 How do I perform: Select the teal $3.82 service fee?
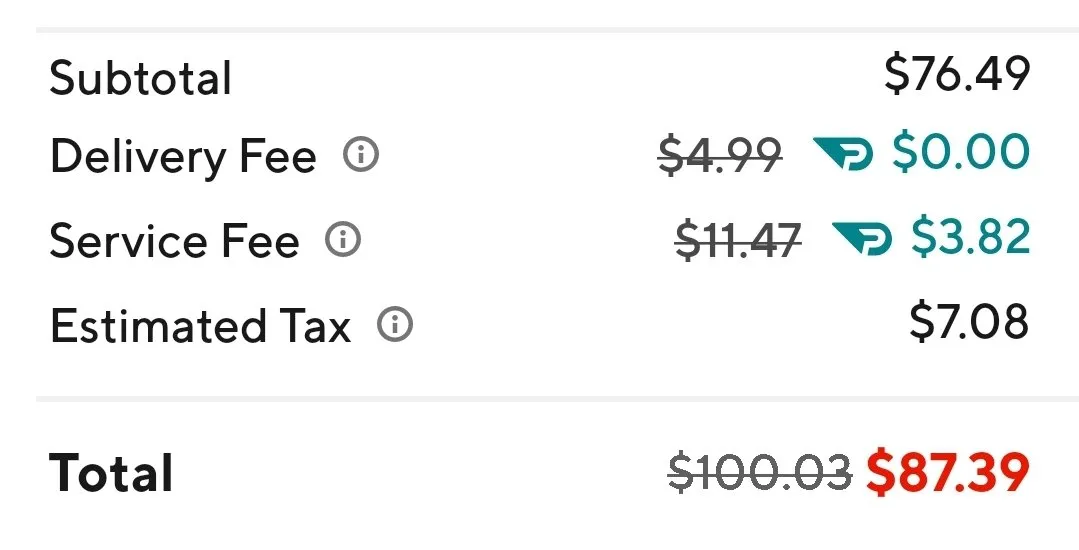click(x=970, y=237)
